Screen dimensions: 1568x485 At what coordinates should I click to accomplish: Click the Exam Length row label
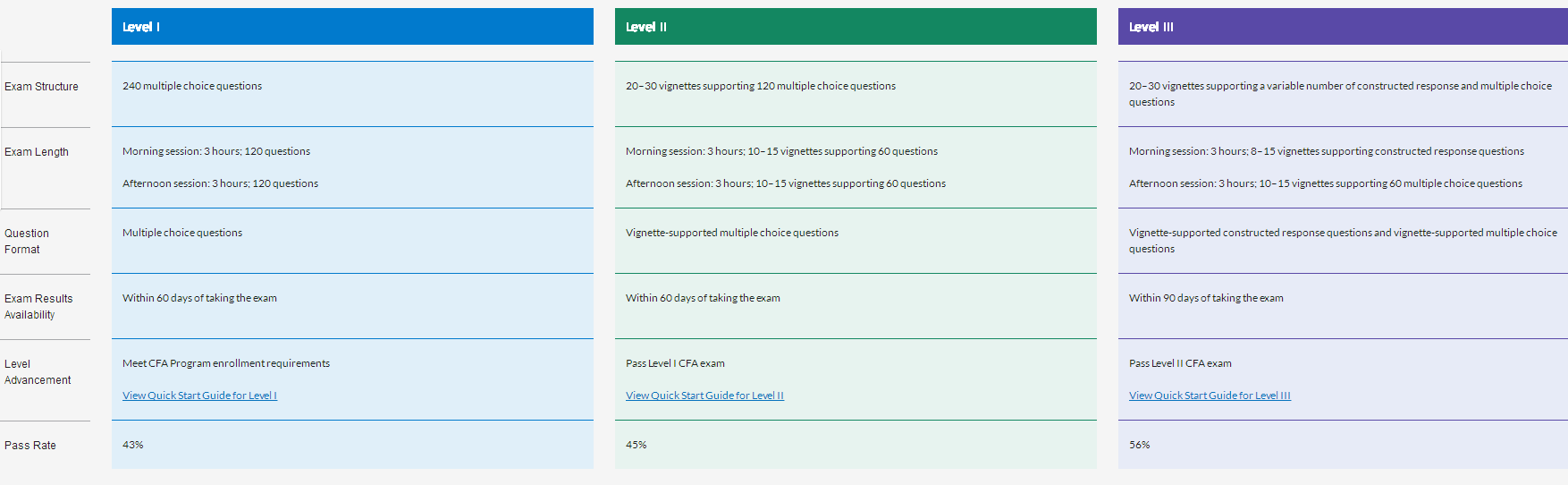tap(37, 152)
